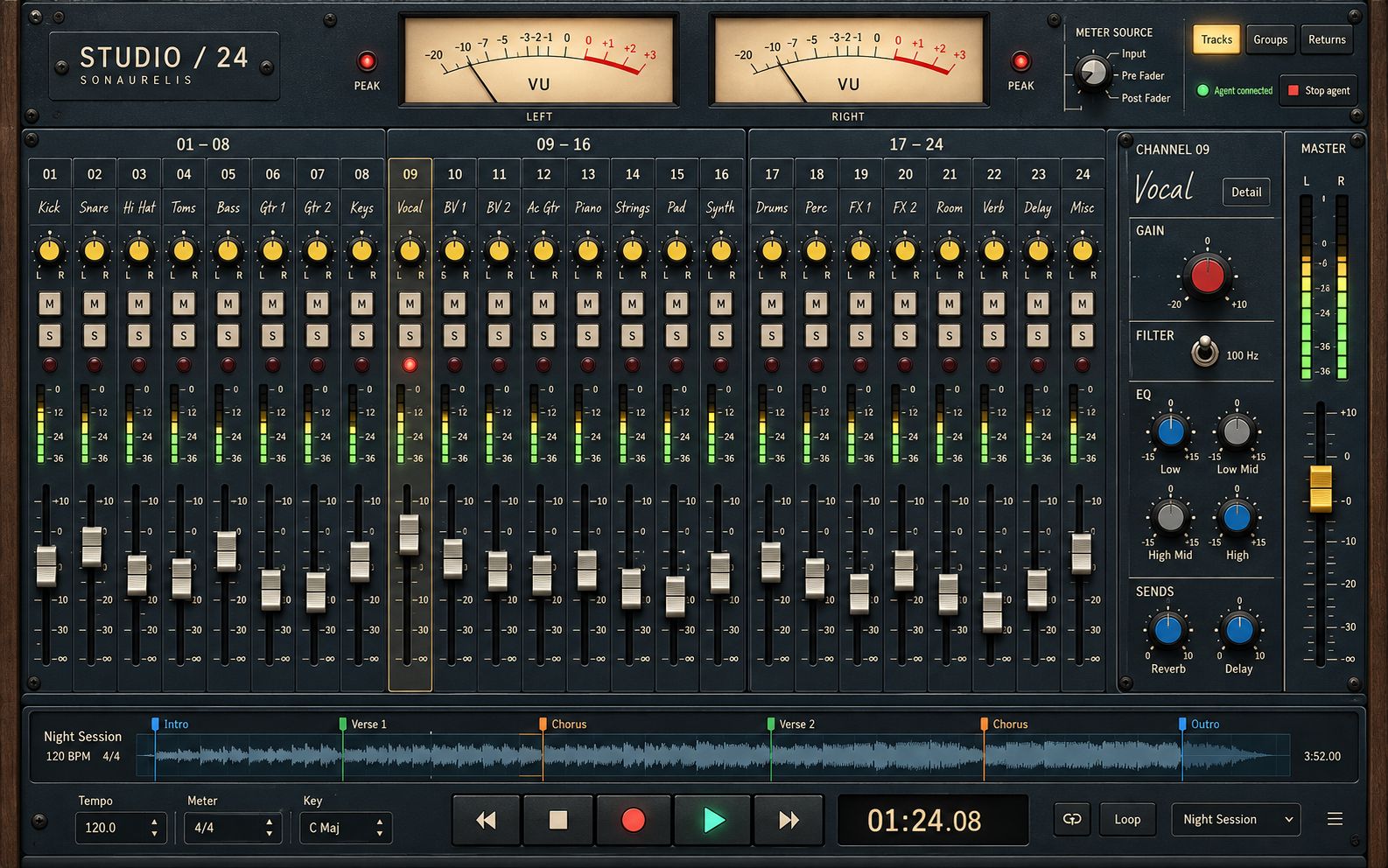Click the red record transport button
Screen dimensions: 1388x868
pyautogui.click(x=633, y=820)
